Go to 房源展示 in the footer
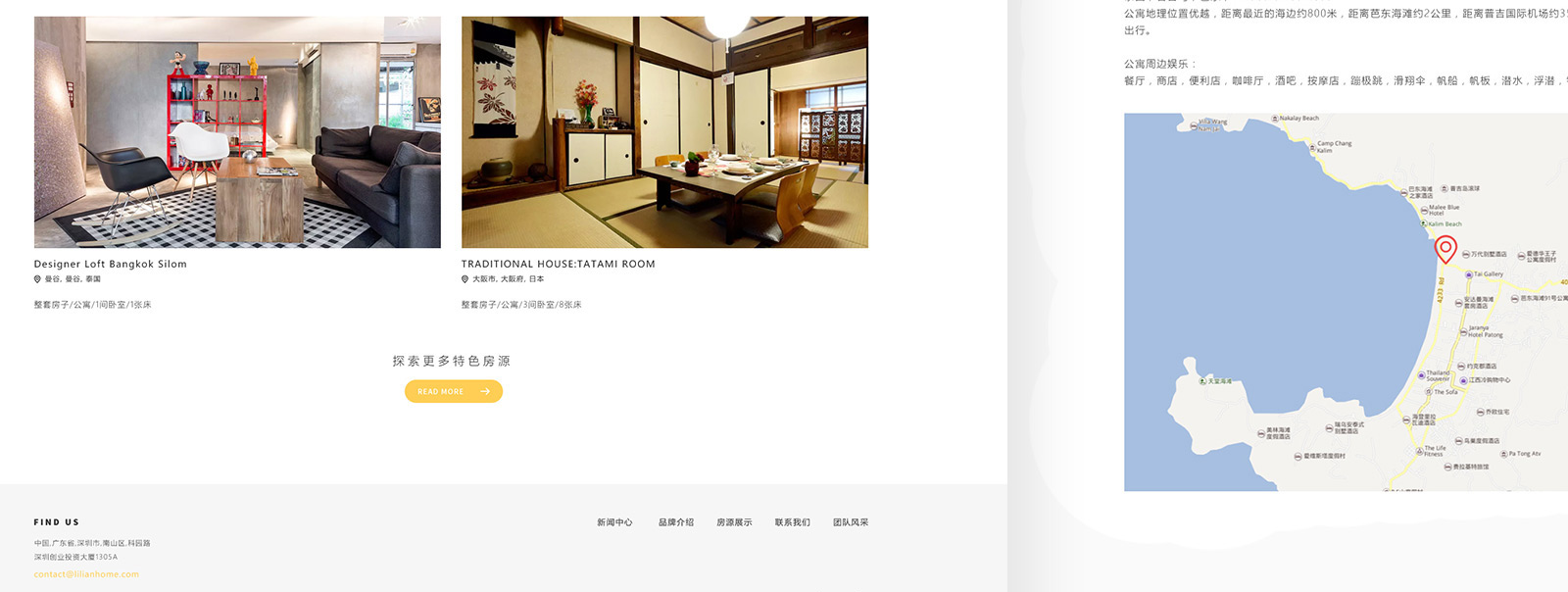Viewport: 1568px width, 592px height. (734, 522)
